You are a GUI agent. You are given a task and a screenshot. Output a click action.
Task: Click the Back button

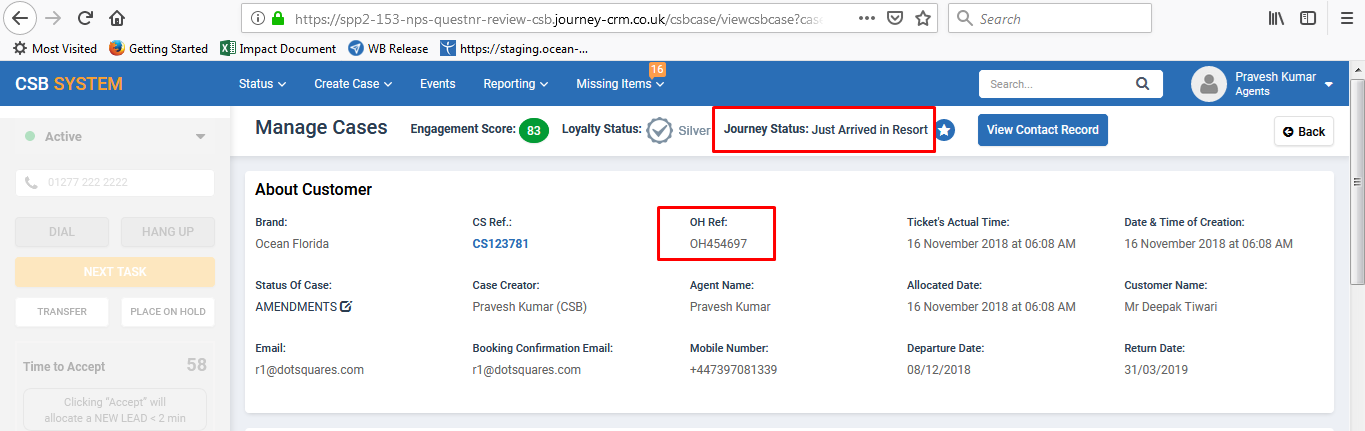point(1303,131)
